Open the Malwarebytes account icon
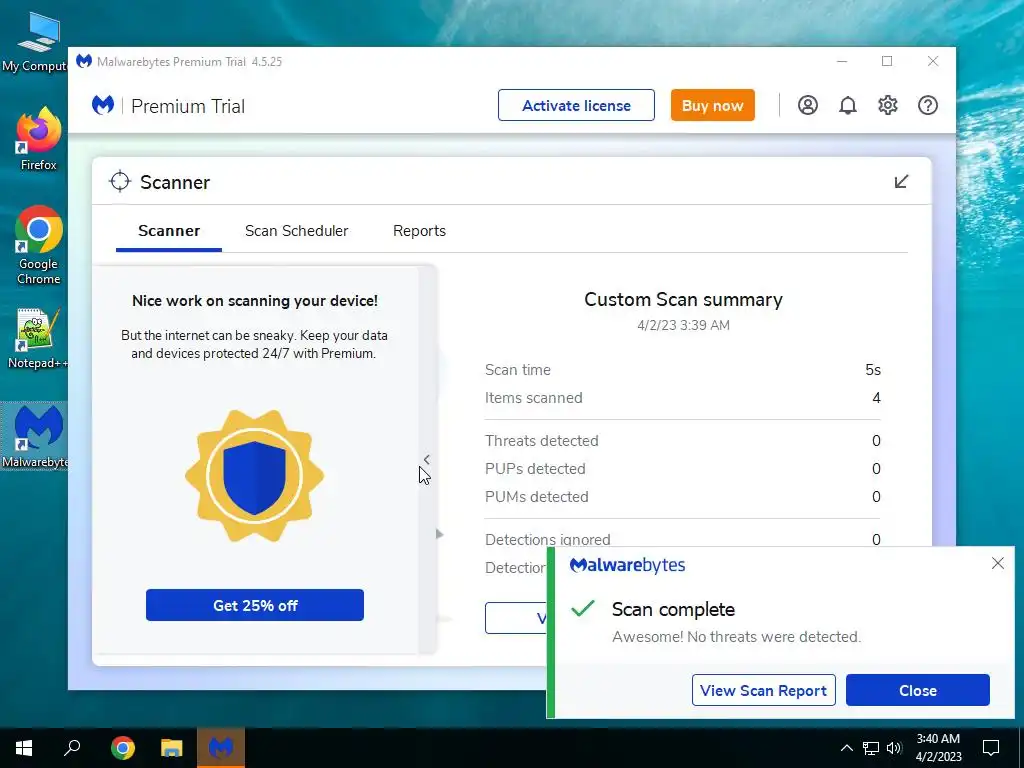This screenshot has width=1024, height=768. (808, 105)
